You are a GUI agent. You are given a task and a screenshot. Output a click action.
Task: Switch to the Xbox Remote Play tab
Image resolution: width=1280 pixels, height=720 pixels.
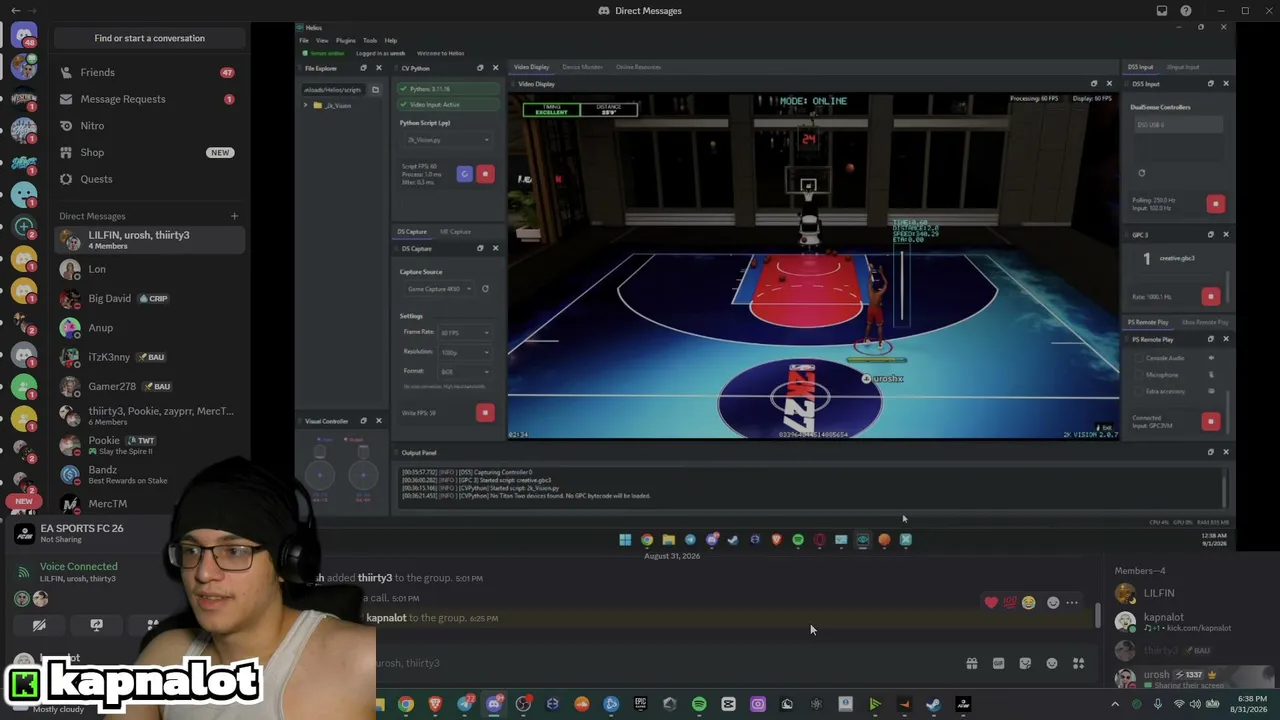[1205, 322]
